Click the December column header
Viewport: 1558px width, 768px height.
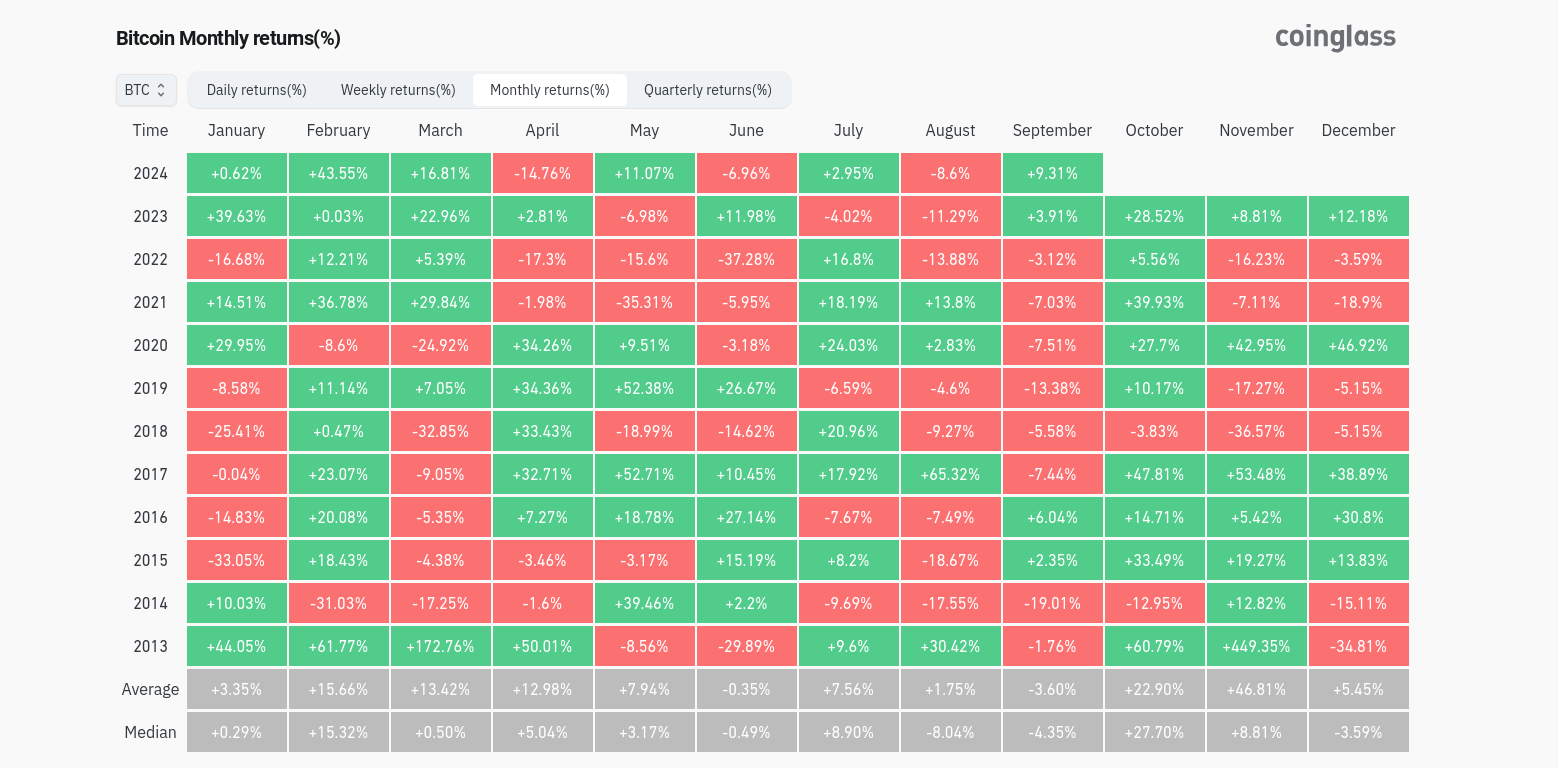click(1358, 131)
